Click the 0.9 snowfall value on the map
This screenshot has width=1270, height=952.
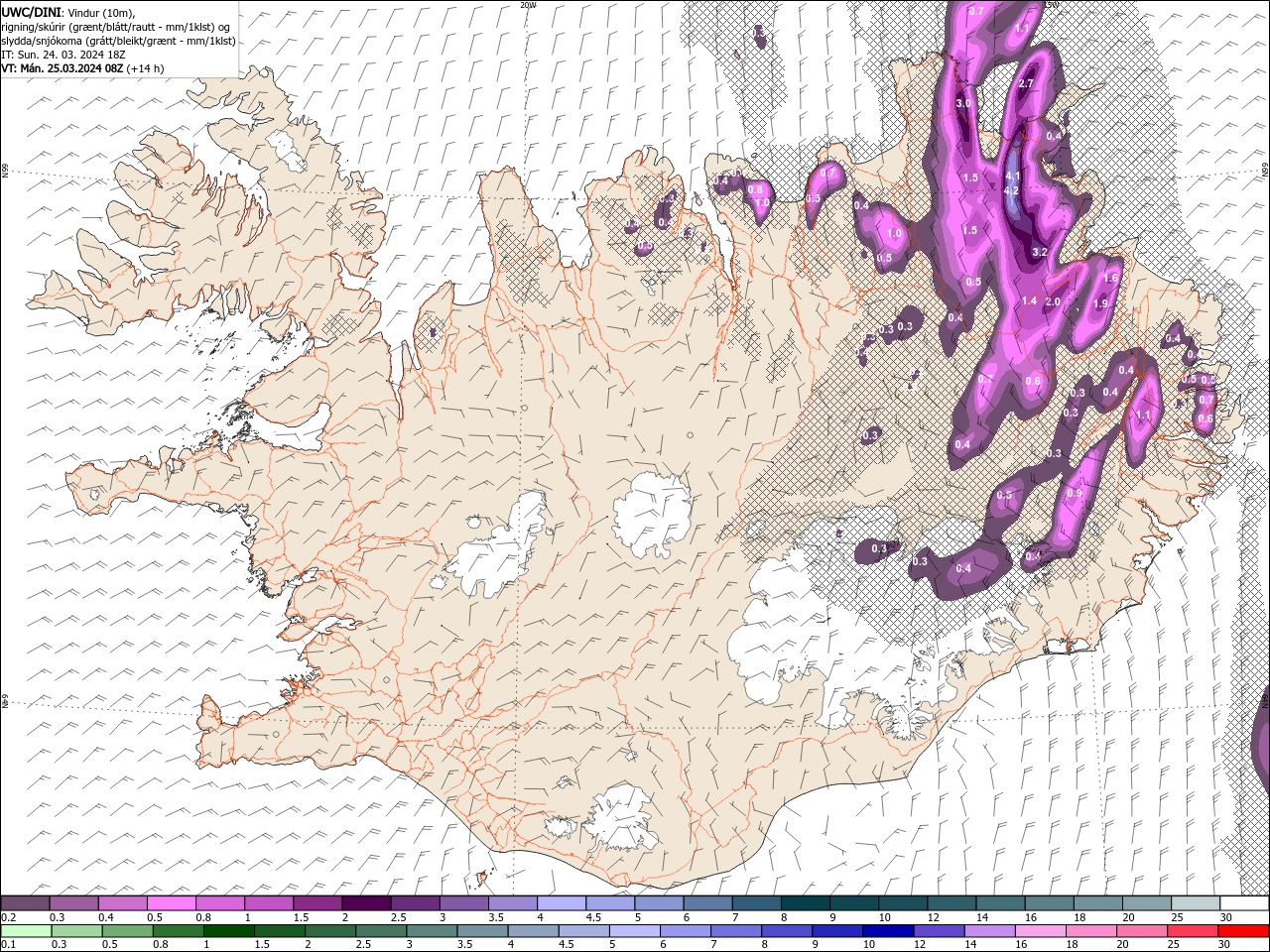click(x=1075, y=494)
